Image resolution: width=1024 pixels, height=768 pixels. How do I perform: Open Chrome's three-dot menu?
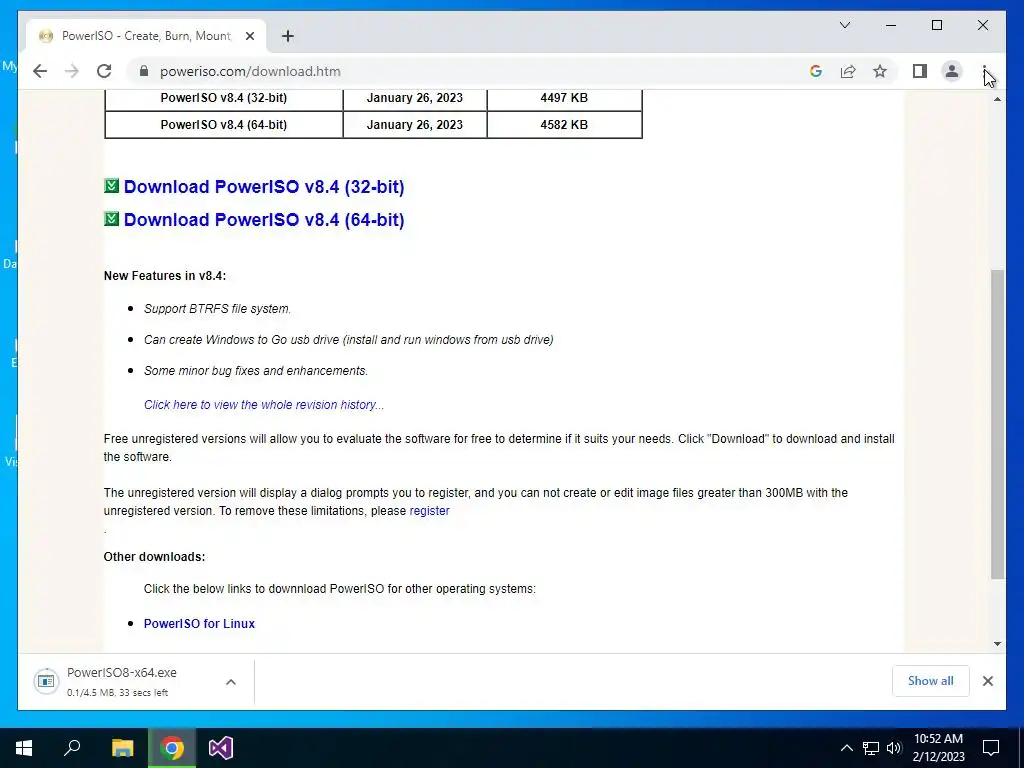[984, 71]
